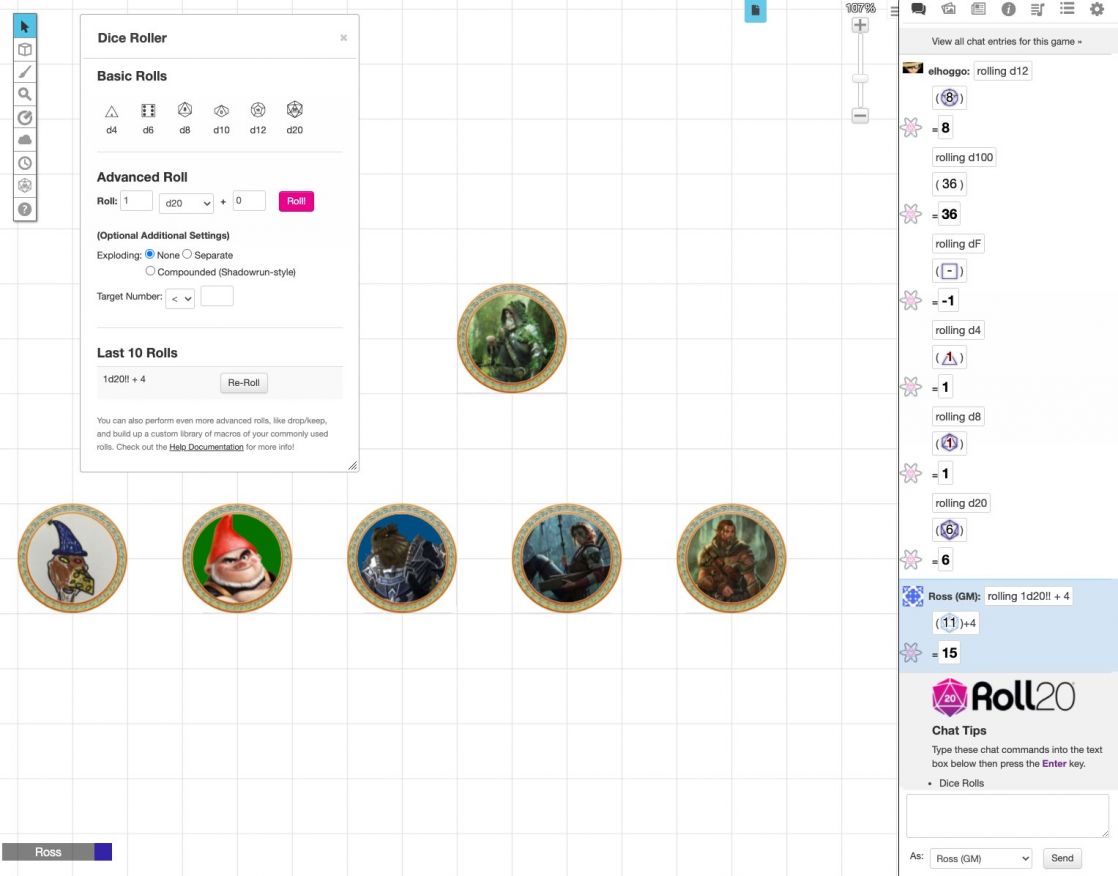The image size is (1118, 876).
Task: Open the Help Documentation link
Action: pyautogui.click(x=206, y=447)
